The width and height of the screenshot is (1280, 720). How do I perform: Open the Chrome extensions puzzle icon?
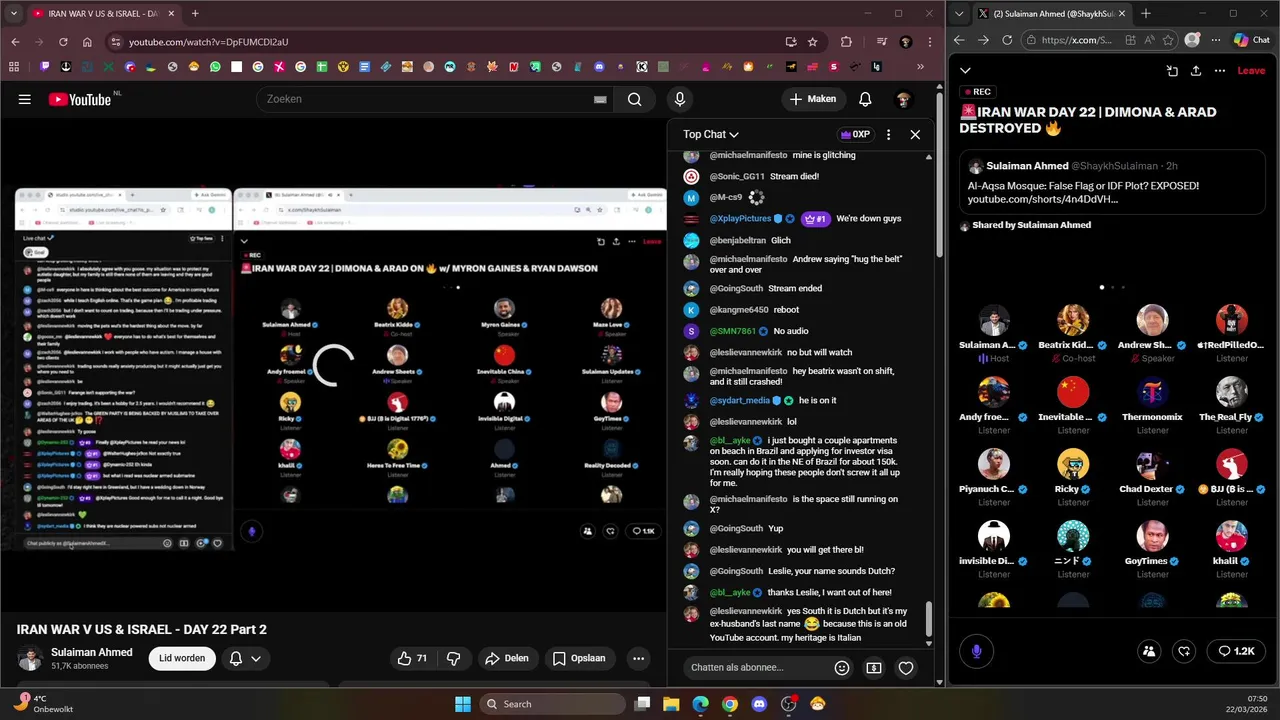(847, 42)
